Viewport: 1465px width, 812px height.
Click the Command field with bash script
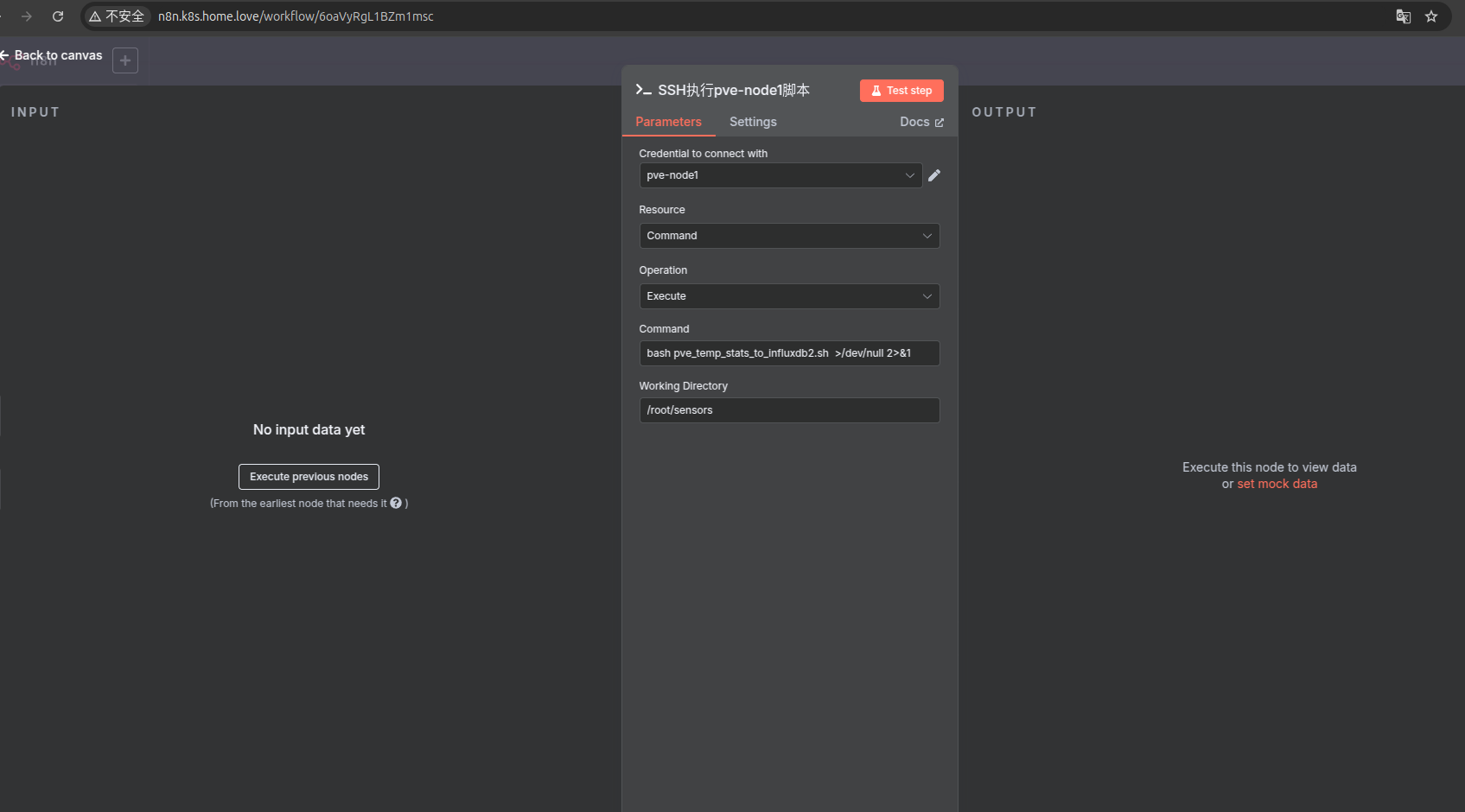coord(789,353)
